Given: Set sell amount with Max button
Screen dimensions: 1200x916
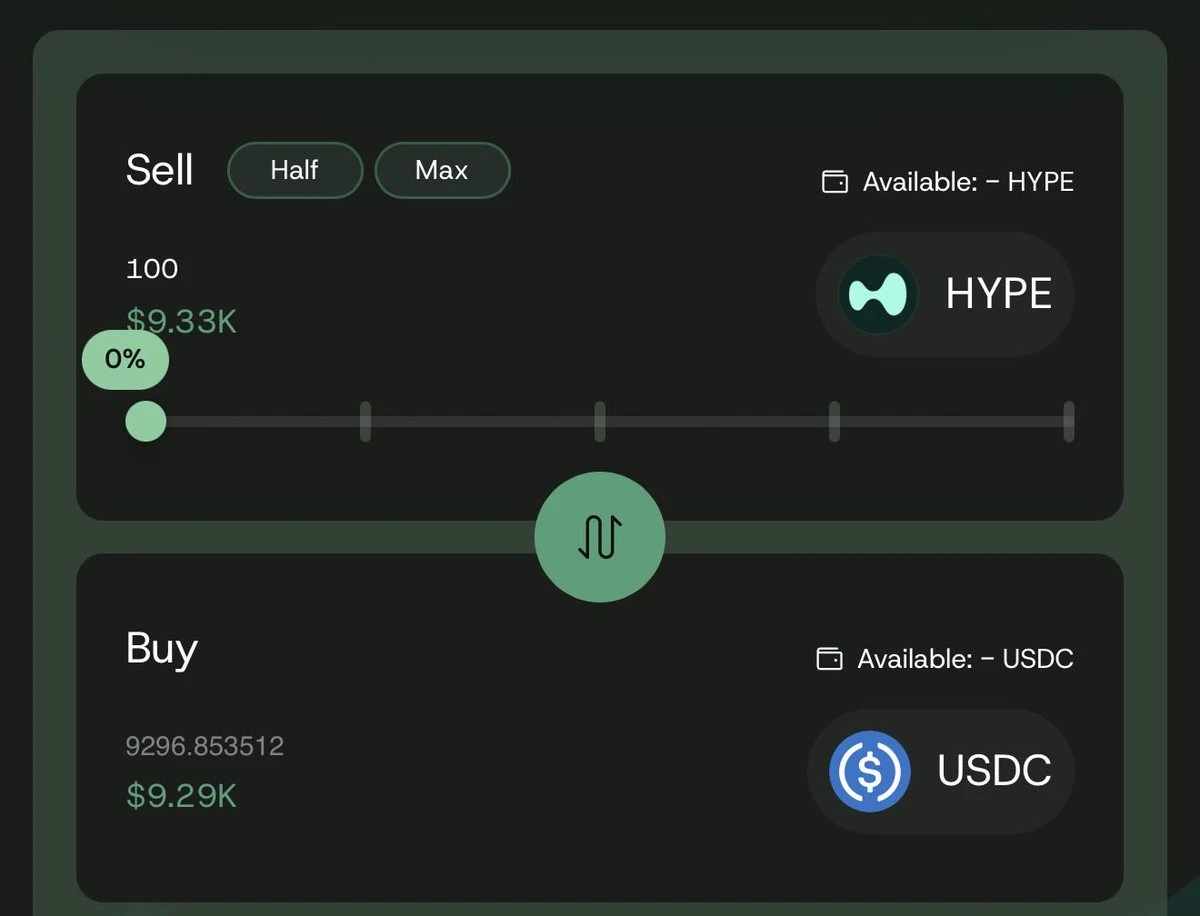Looking at the screenshot, I should point(442,170).
